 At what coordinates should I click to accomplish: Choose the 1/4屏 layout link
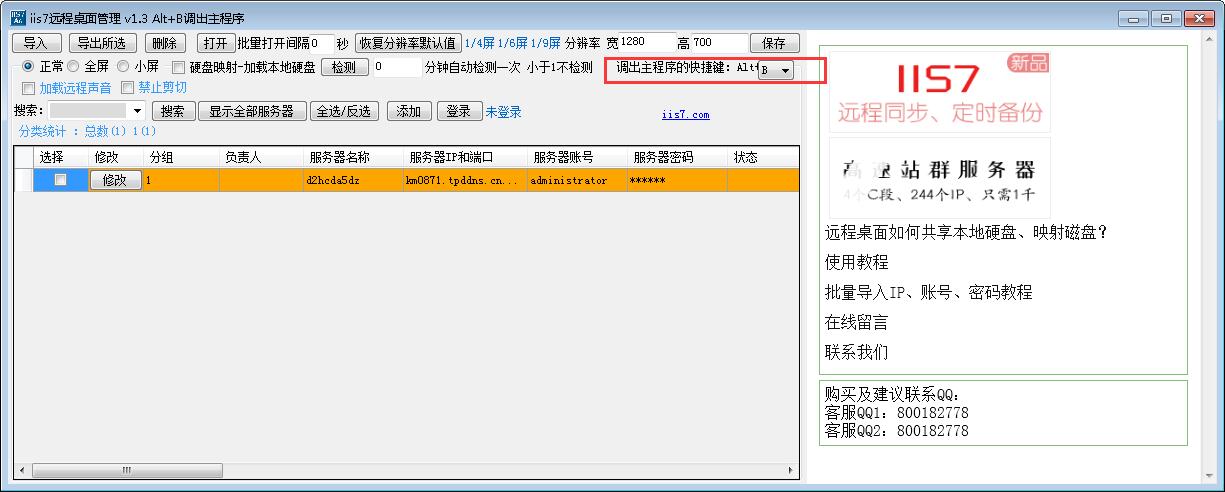[479, 43]
